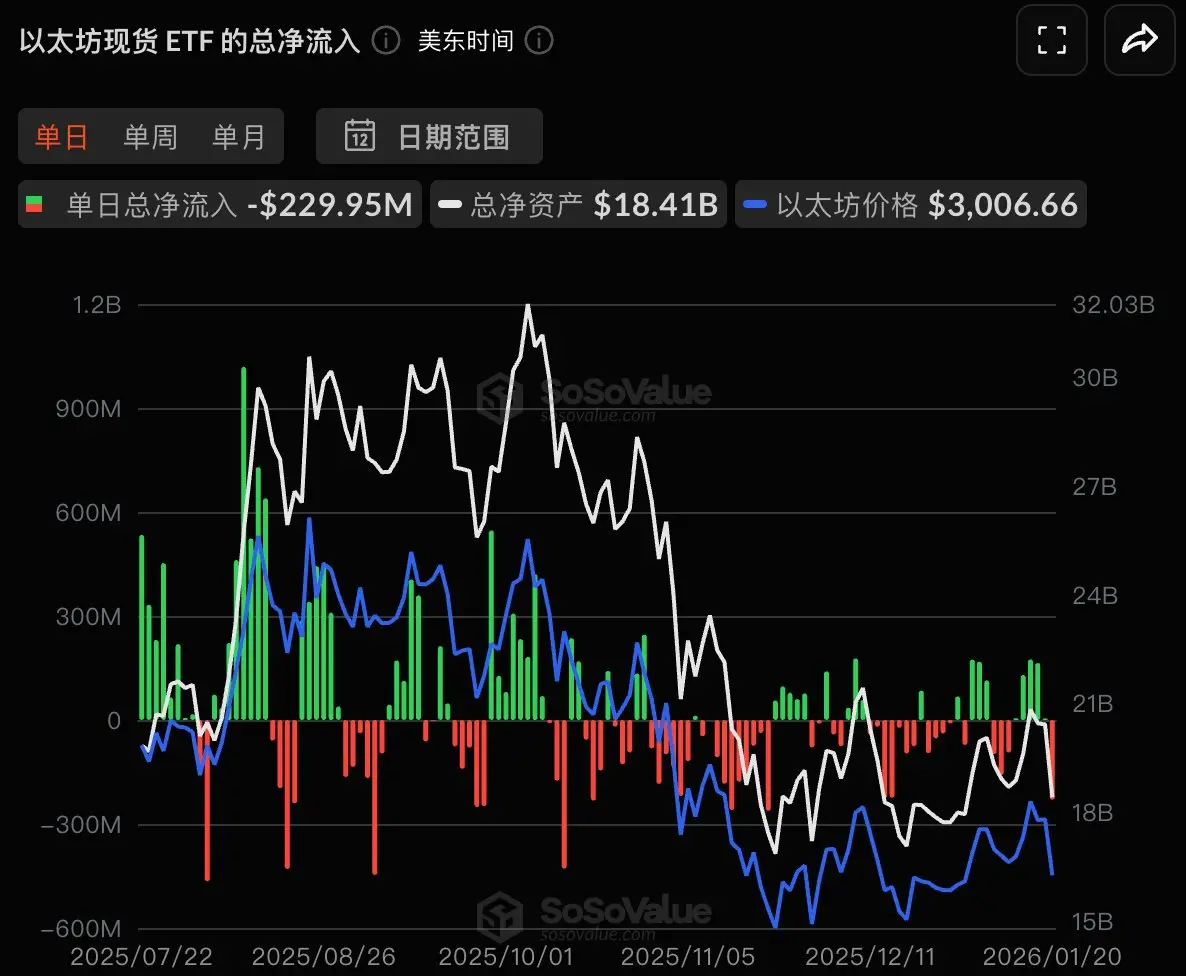Click the 美东时间 label

point(466,41)
